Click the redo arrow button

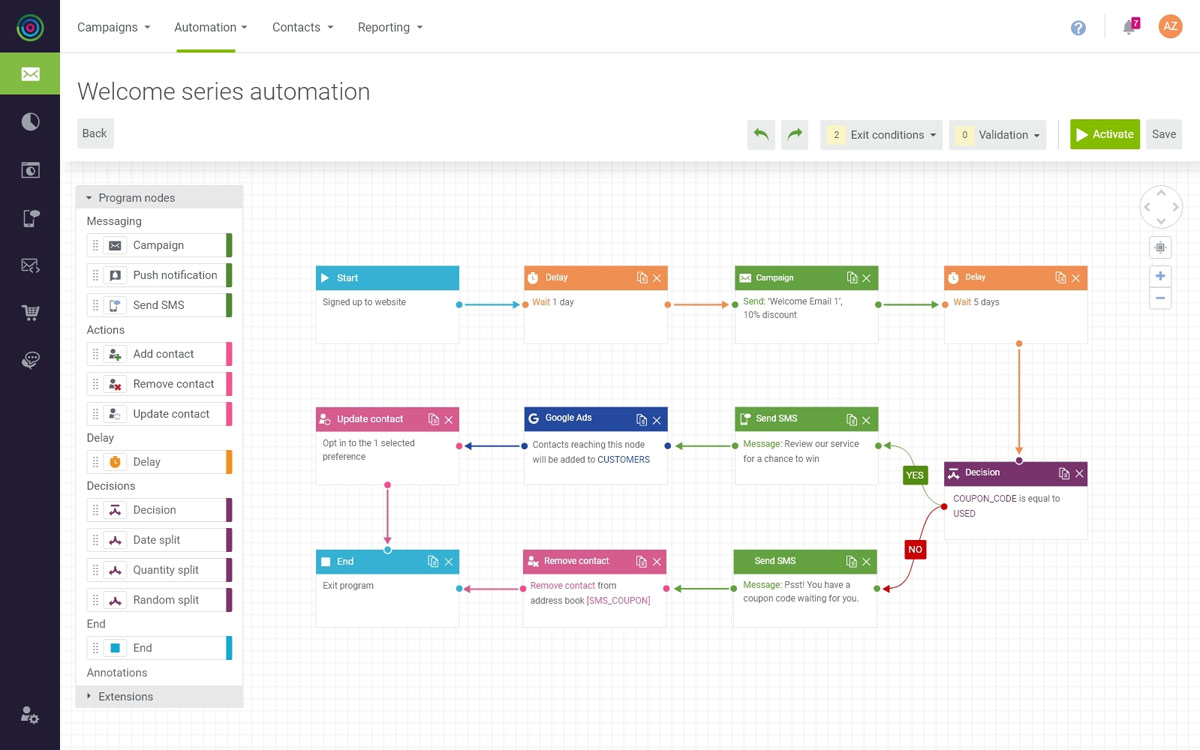click(795, 135)
